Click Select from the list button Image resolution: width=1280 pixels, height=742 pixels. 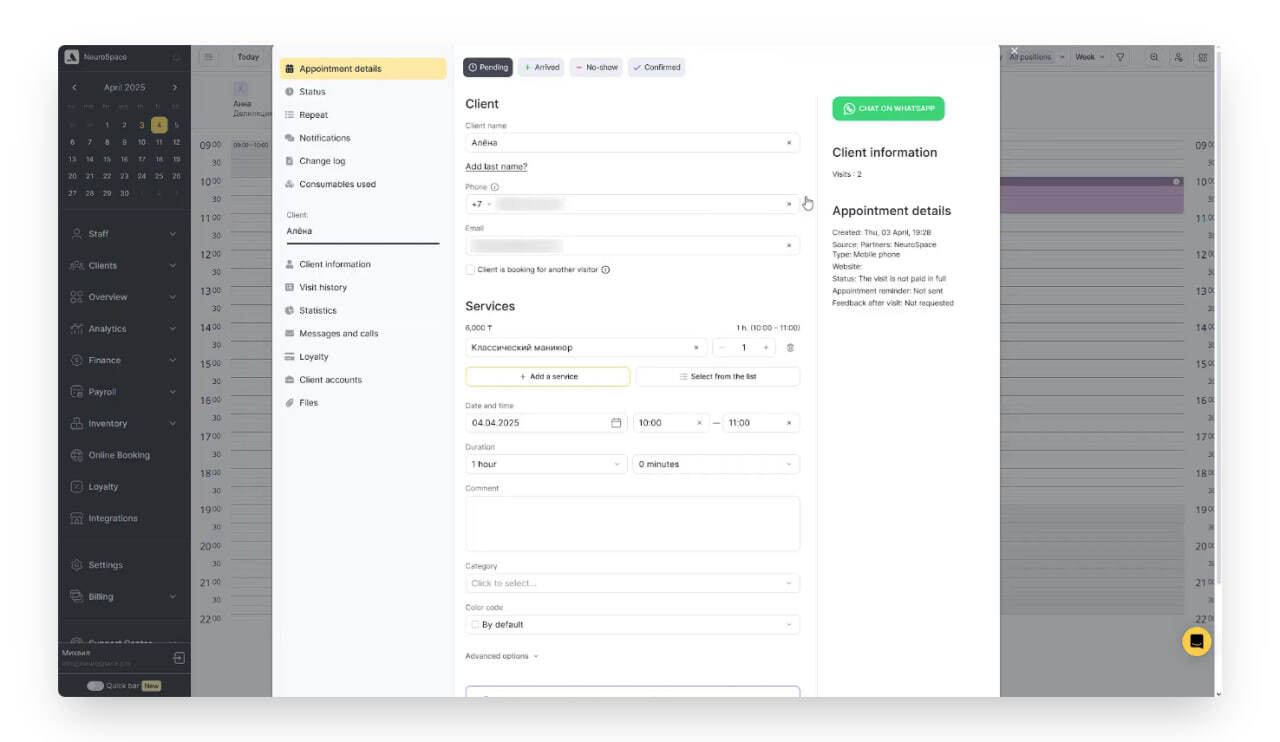pos(717,377)
